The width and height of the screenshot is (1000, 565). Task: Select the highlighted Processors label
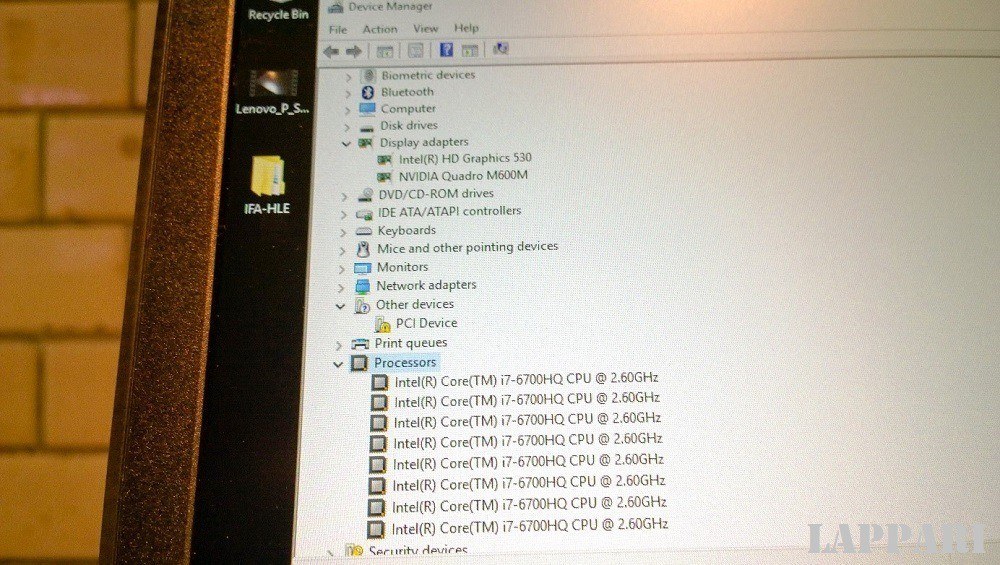point(405,363)
